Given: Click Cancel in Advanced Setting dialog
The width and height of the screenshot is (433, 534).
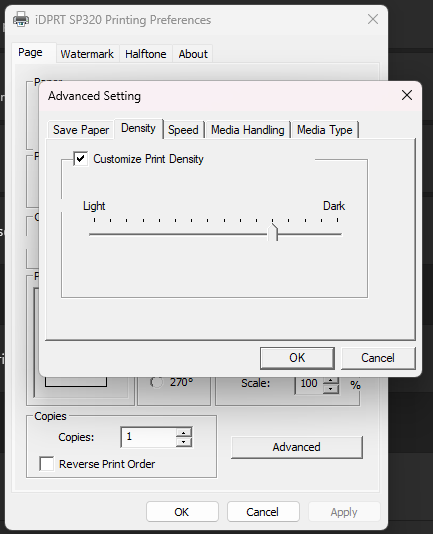Looking at the screenshot, I should tap(378, 358).
